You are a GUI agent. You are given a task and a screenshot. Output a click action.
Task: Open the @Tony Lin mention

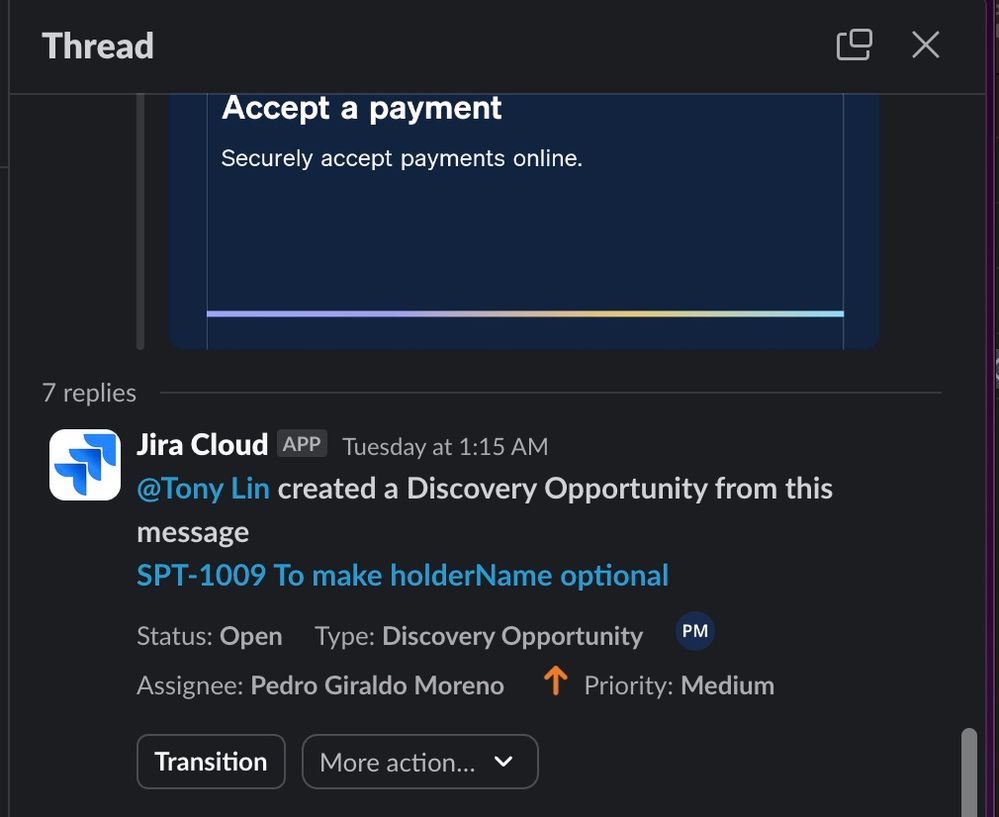coord(203,489)
